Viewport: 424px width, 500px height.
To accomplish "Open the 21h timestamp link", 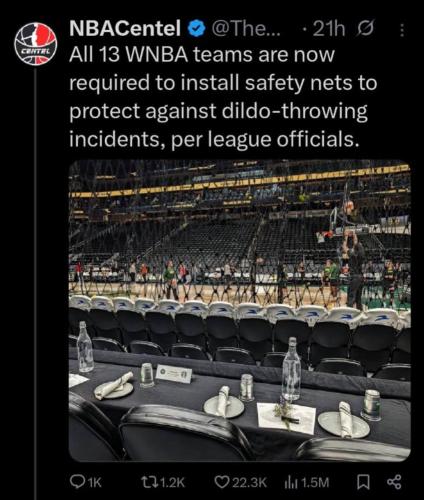I will pyautogui.click(x=329, y=29).
